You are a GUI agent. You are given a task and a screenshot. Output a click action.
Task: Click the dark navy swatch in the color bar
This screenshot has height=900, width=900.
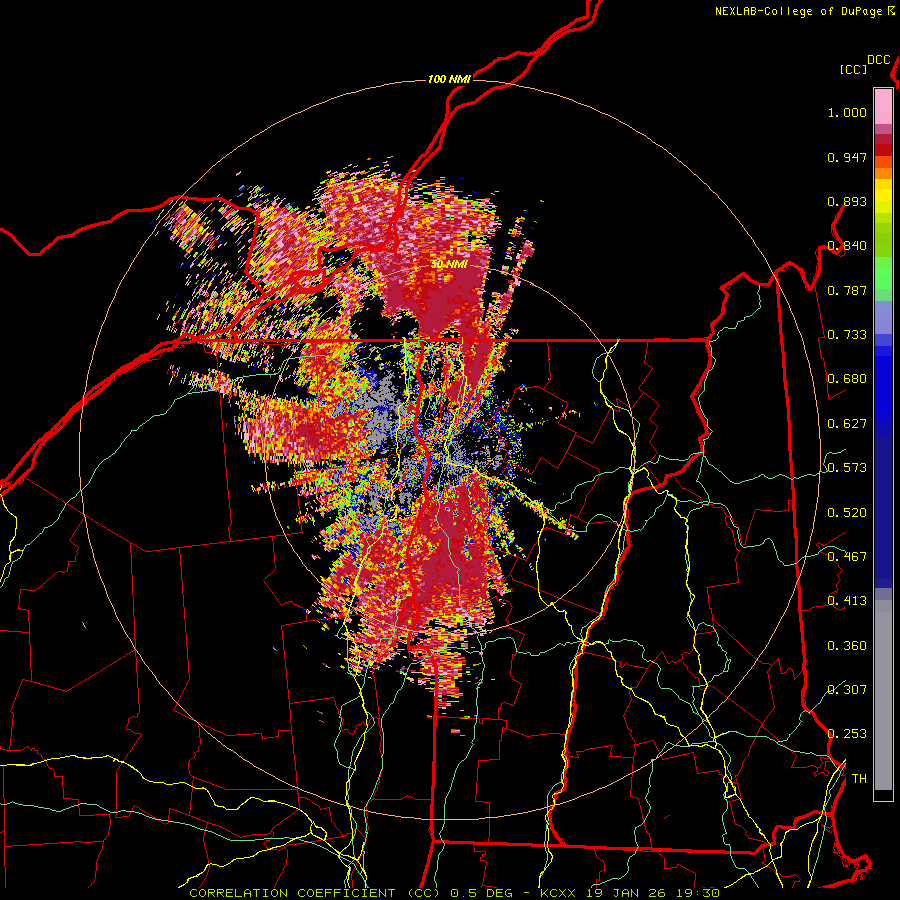pos(883,511)
